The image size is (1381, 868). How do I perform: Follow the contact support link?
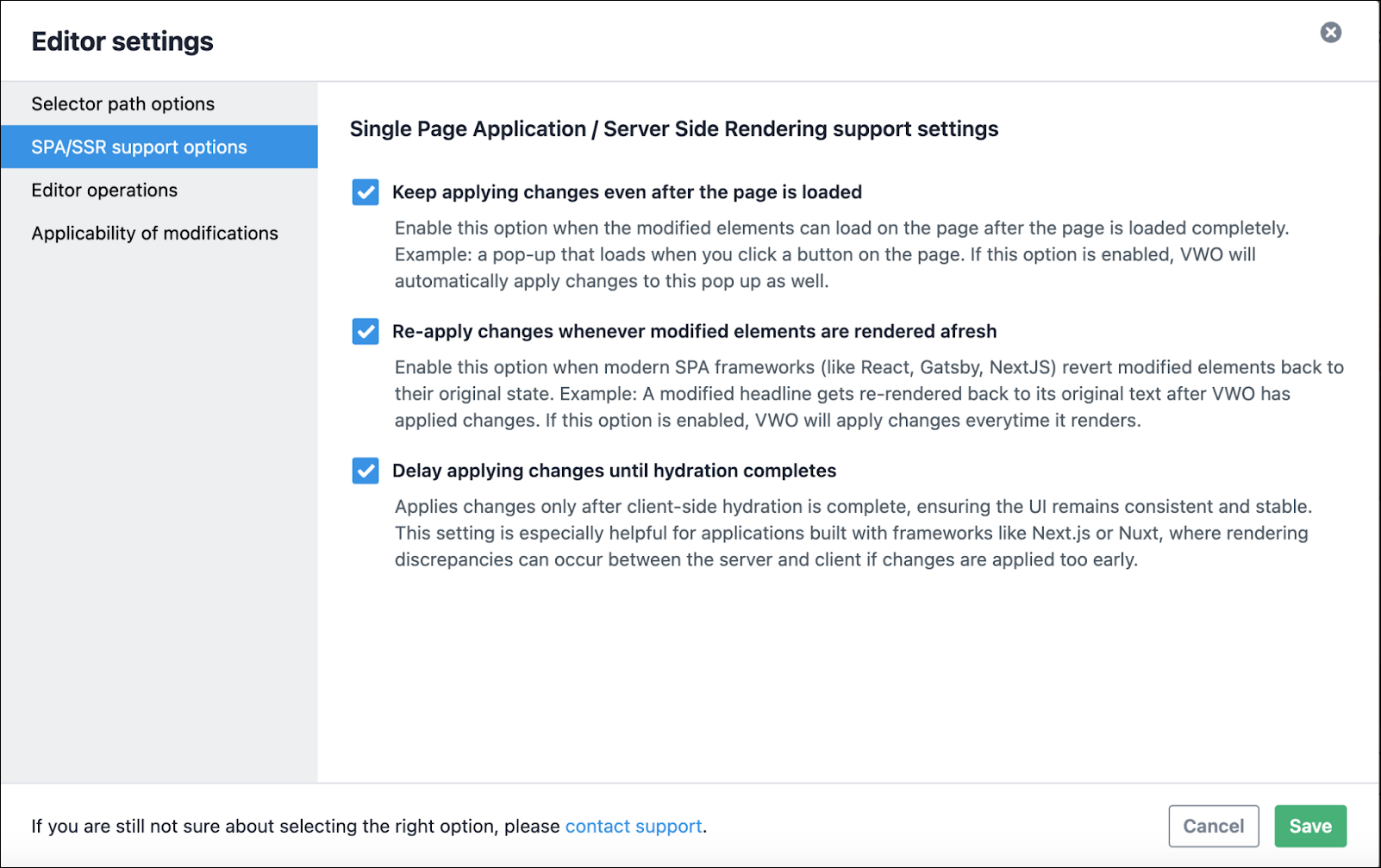coord(634,826)
